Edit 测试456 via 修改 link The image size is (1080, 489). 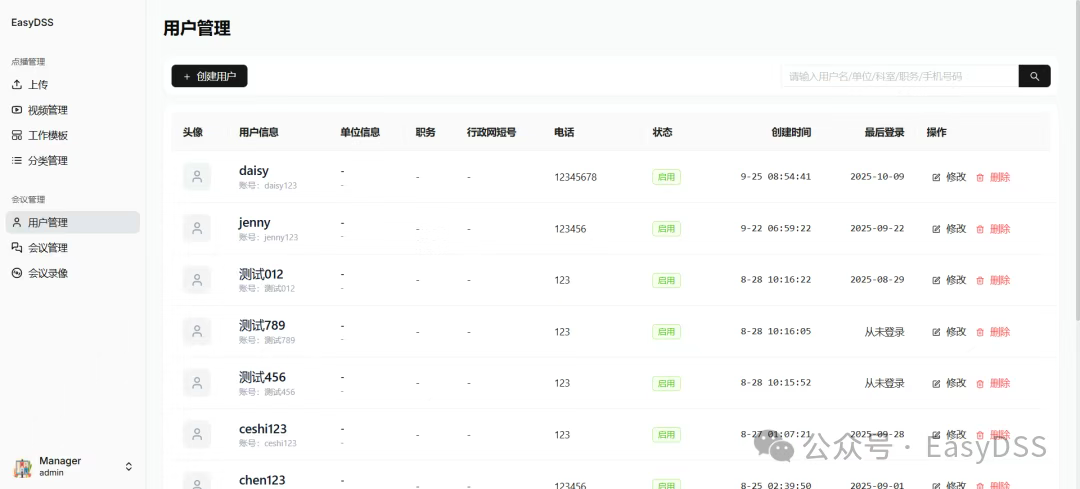(x=949, y=384)
